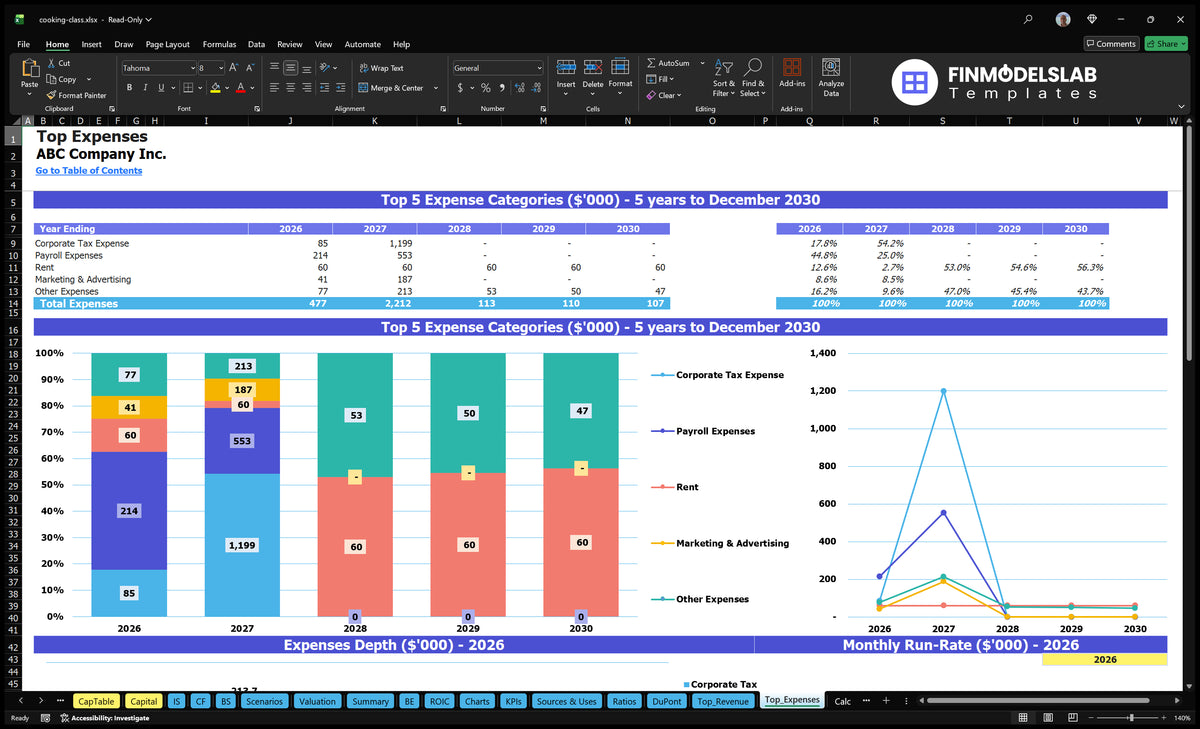This screenshot has height=729, width=1200.
Task: Toggle underline formatting
Action: click(160, 88)
